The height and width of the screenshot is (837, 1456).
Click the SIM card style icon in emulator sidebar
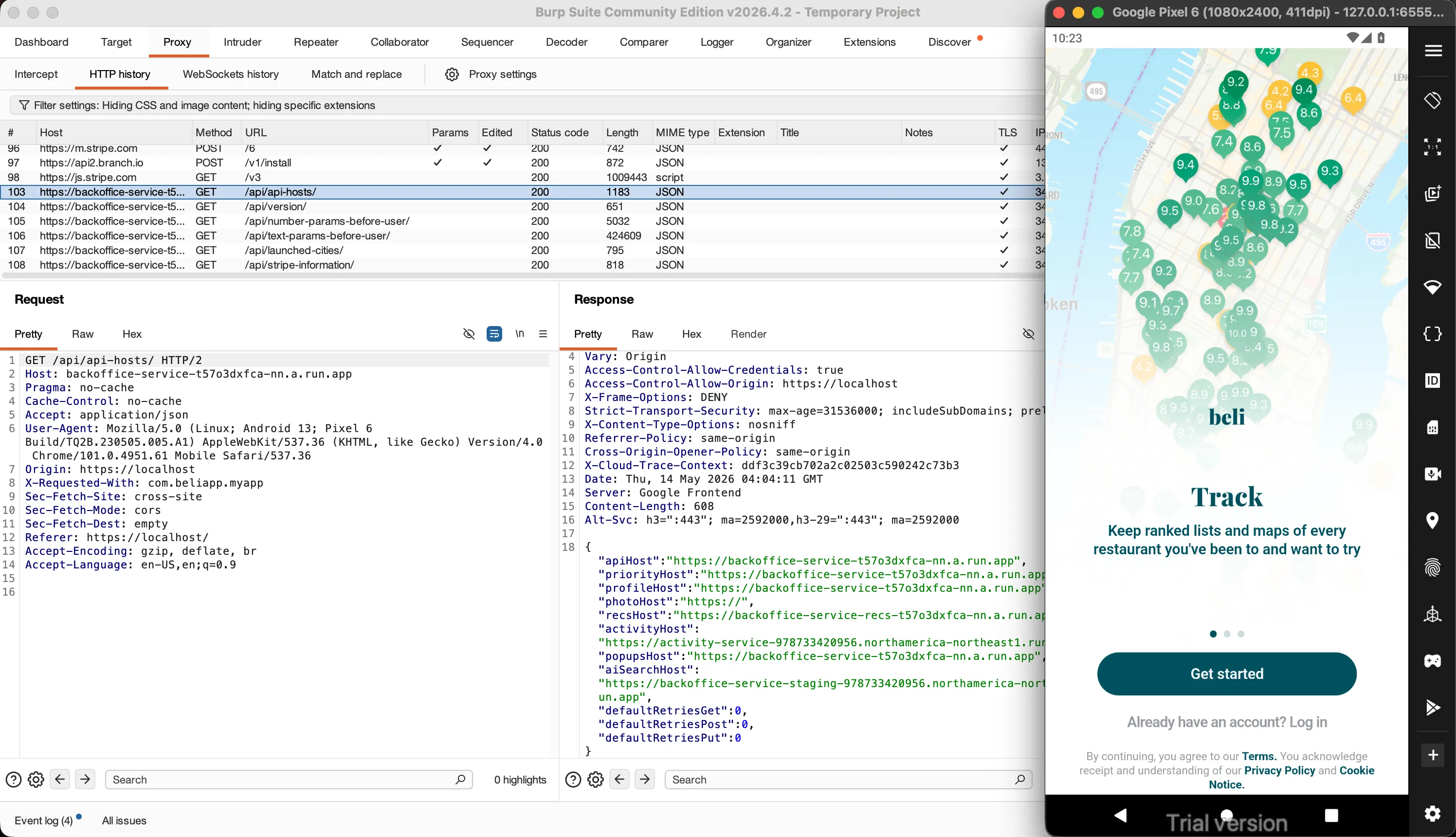(x=1433, y=427)
